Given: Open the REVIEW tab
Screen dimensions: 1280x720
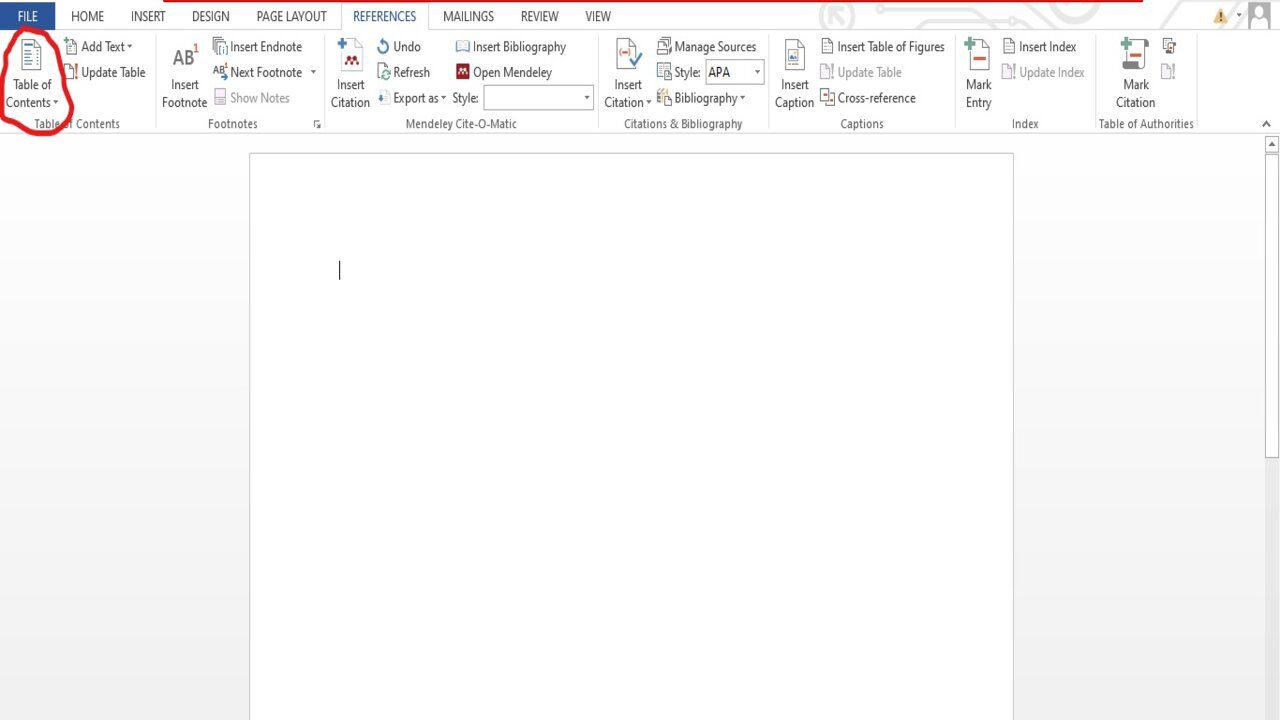Looking at the screenshot, I should pyautogui.click(x=539, y=16).
